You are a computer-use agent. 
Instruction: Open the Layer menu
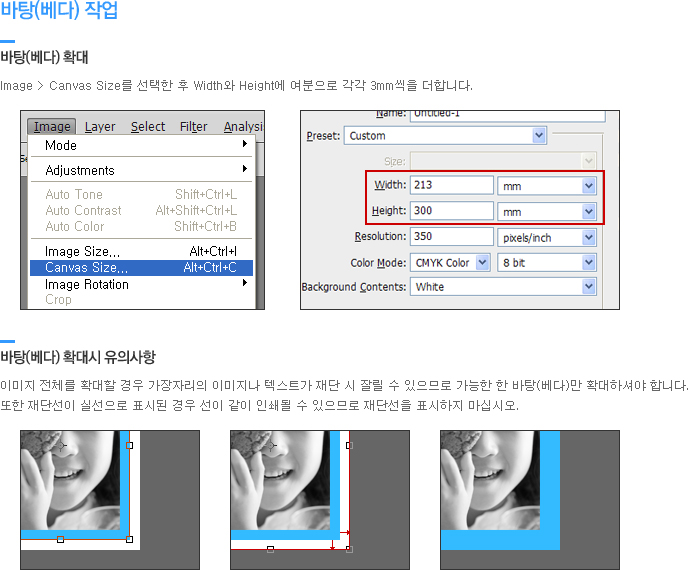pyautogui.click(x=100, y=126)
